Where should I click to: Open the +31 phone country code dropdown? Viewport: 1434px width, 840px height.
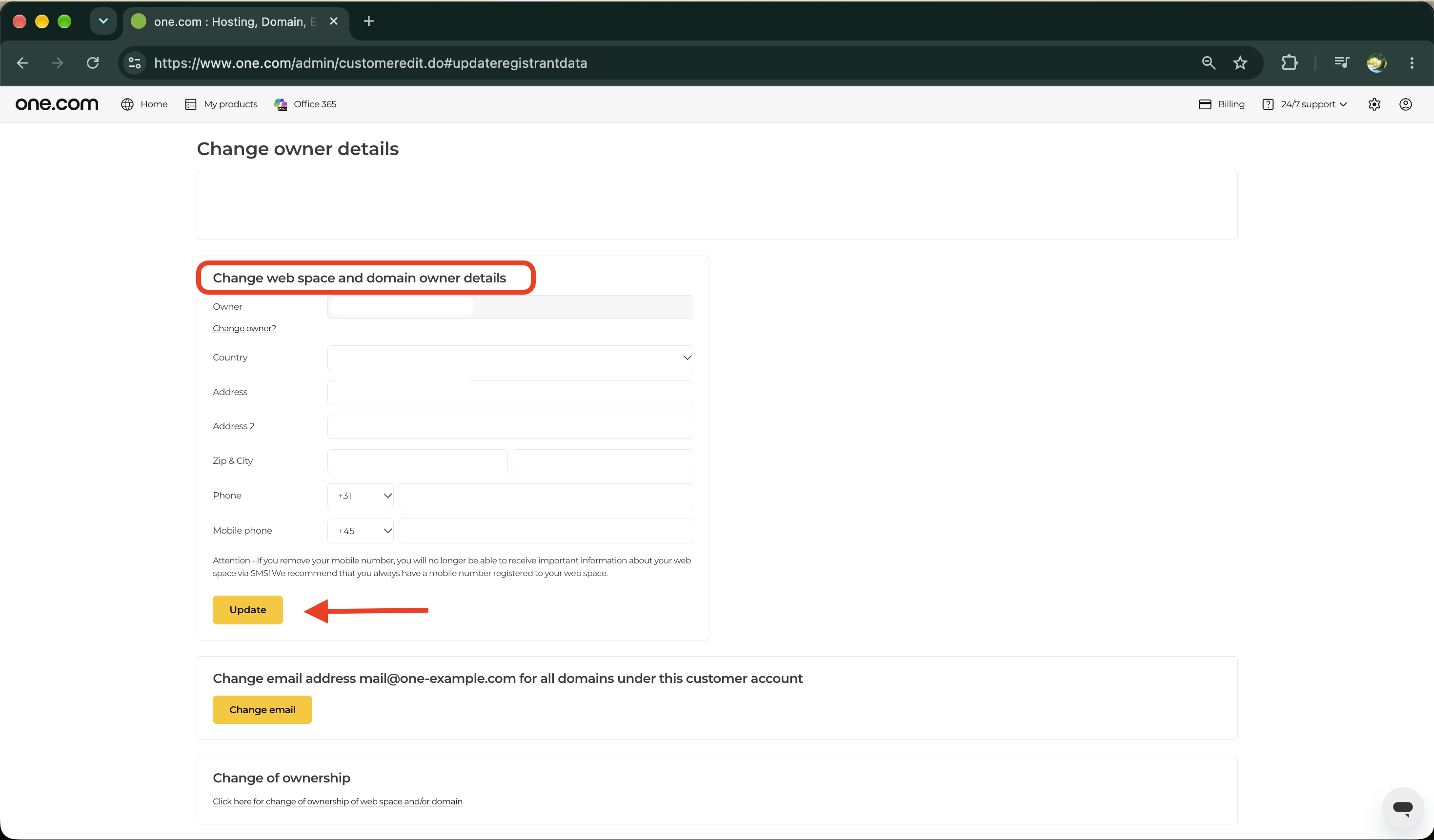pos(360,496)
